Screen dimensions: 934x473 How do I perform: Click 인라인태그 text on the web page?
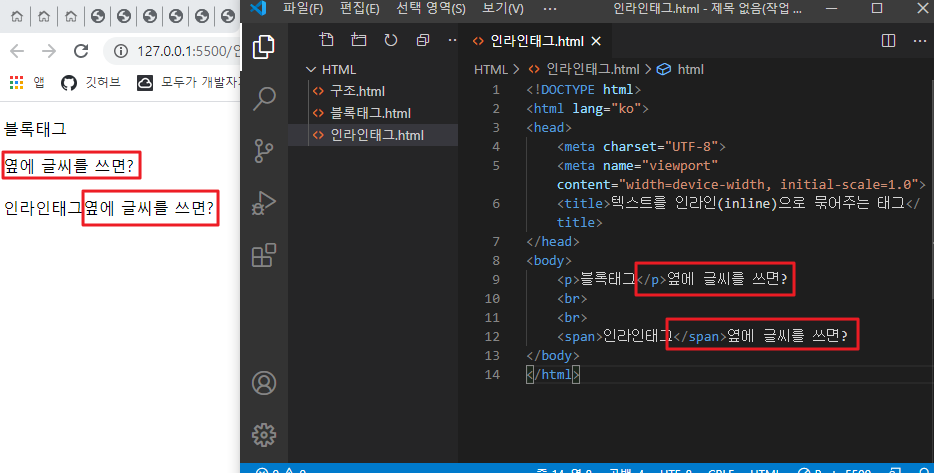coord(43,209)
